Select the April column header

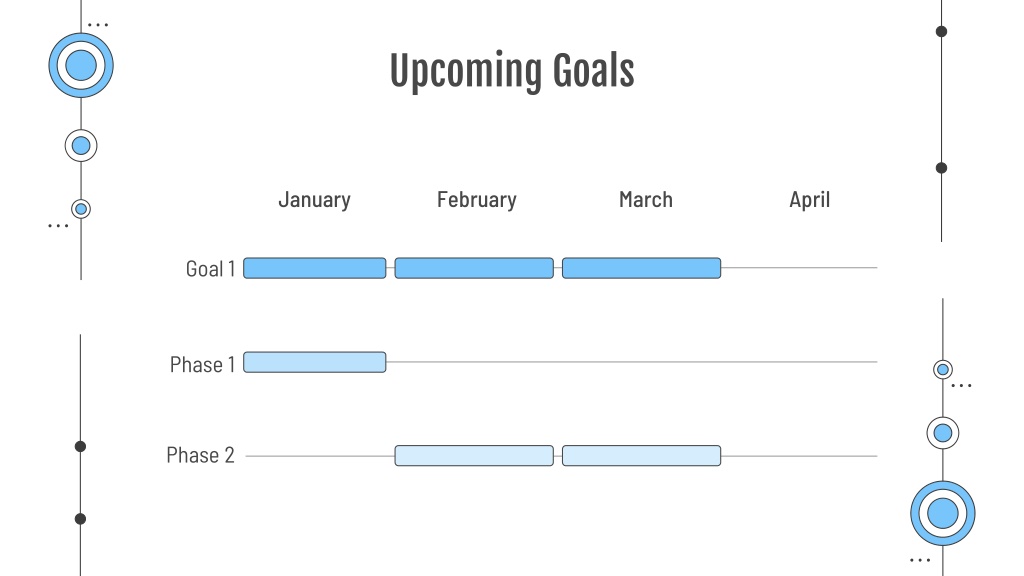click(x=810, y=200)
